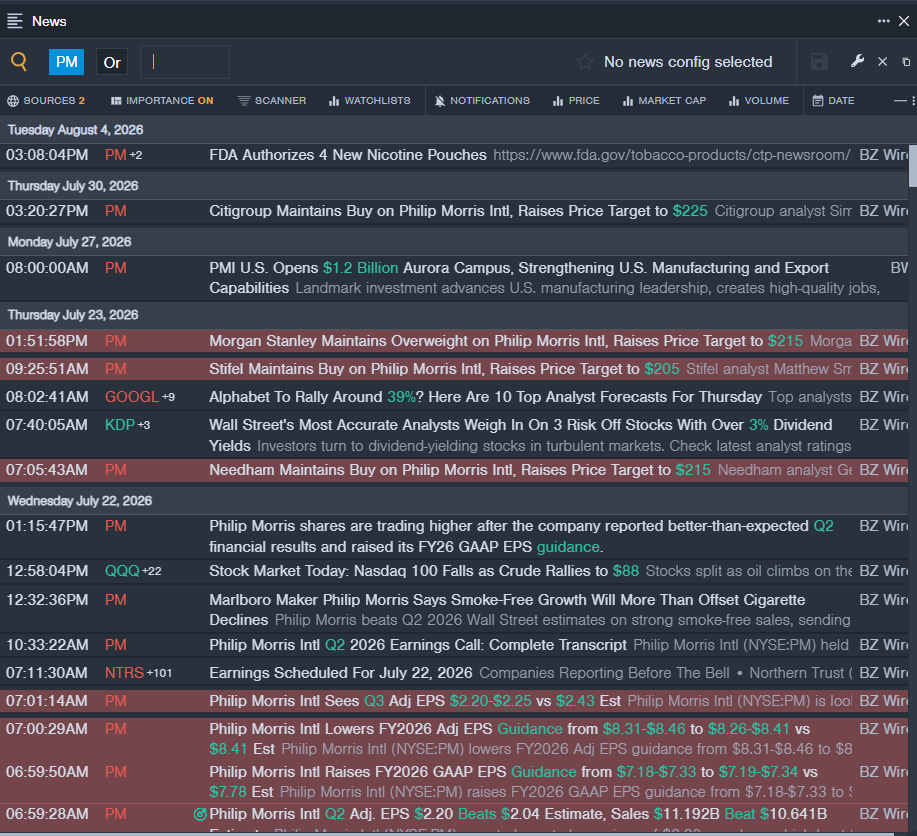This screenshot has height=836, width=917.
Task: Clear filters with the small X icon
Action: [x=882, y=61]
